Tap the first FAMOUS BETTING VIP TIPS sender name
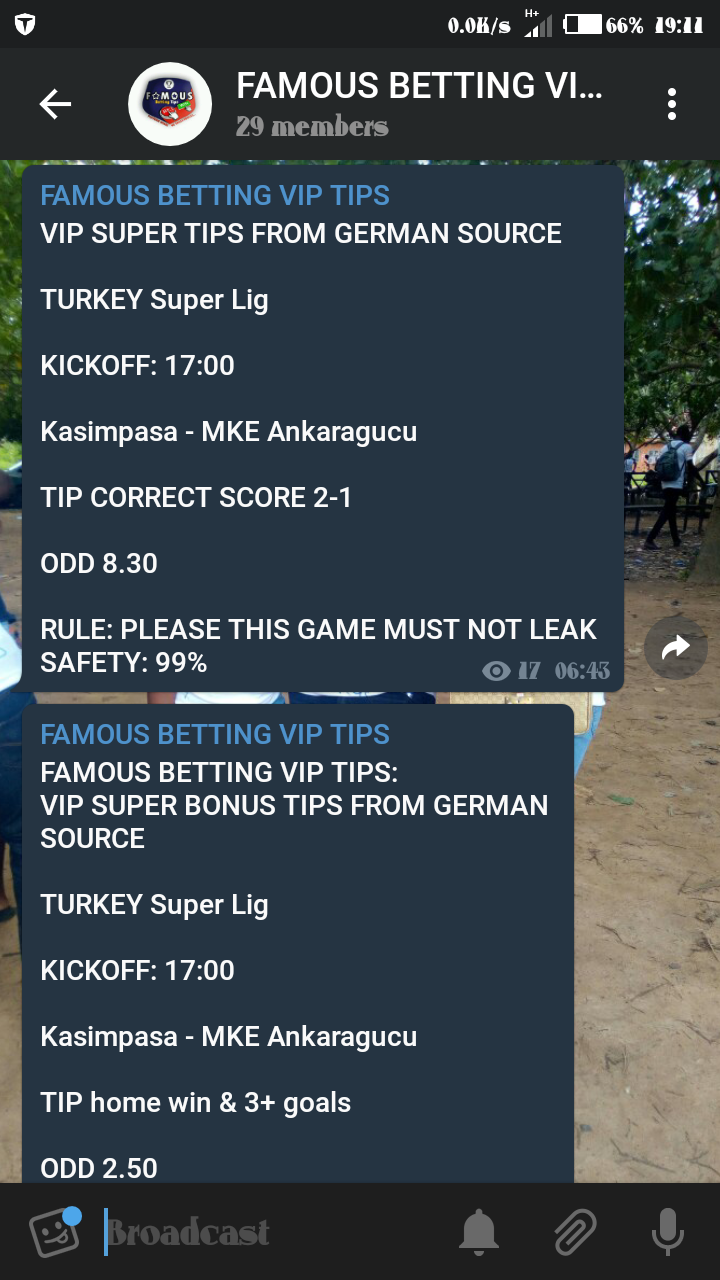 tap(215, 196)
